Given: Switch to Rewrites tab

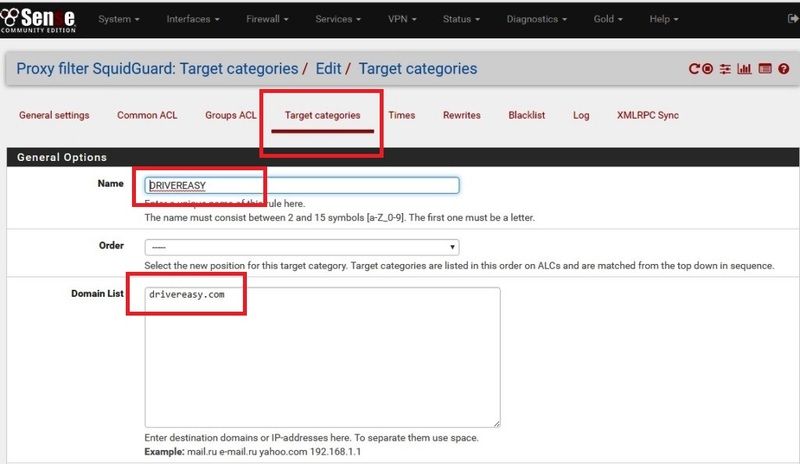Looking at the screenshot, I should coord(462,115).
